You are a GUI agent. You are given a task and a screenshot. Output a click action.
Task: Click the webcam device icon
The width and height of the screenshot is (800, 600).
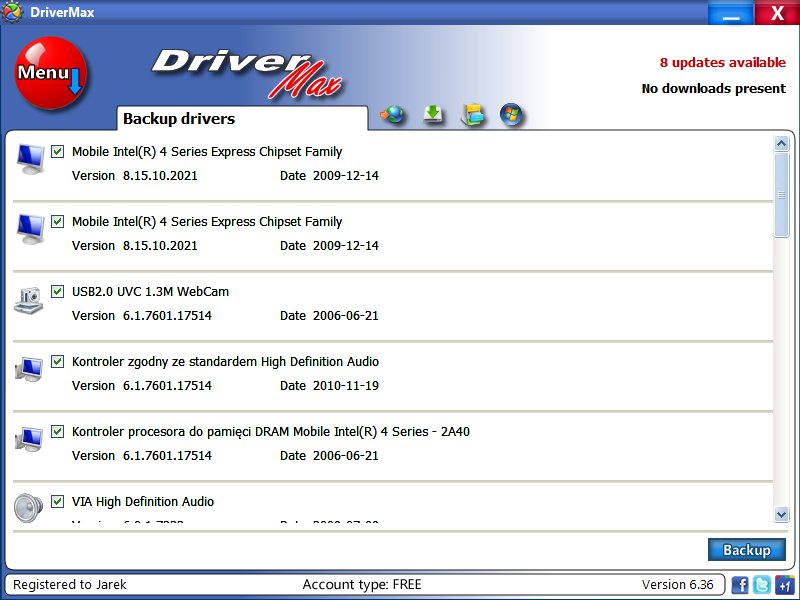(x=29, y=300)
